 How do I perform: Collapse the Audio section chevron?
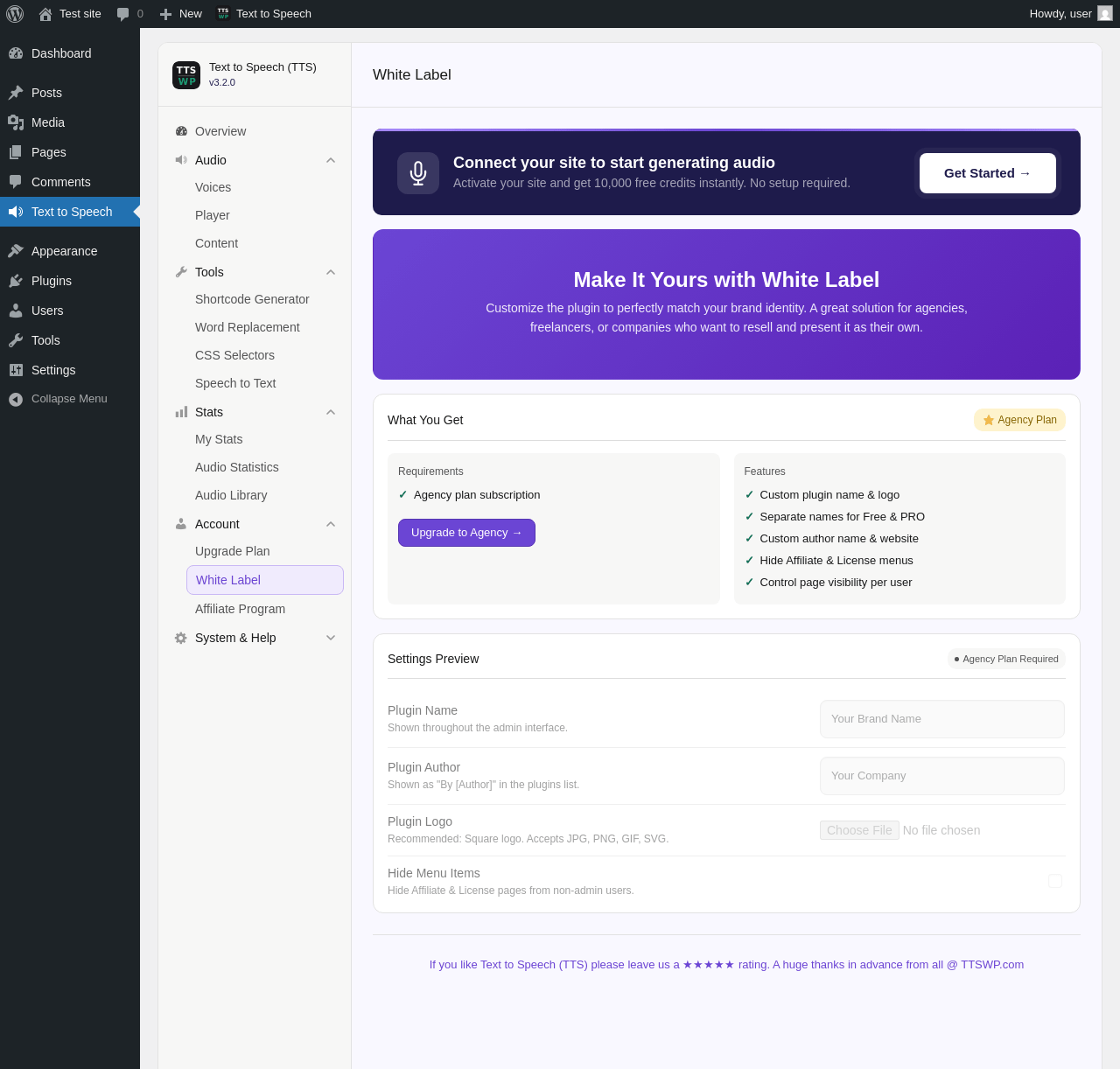click(331, 160)
